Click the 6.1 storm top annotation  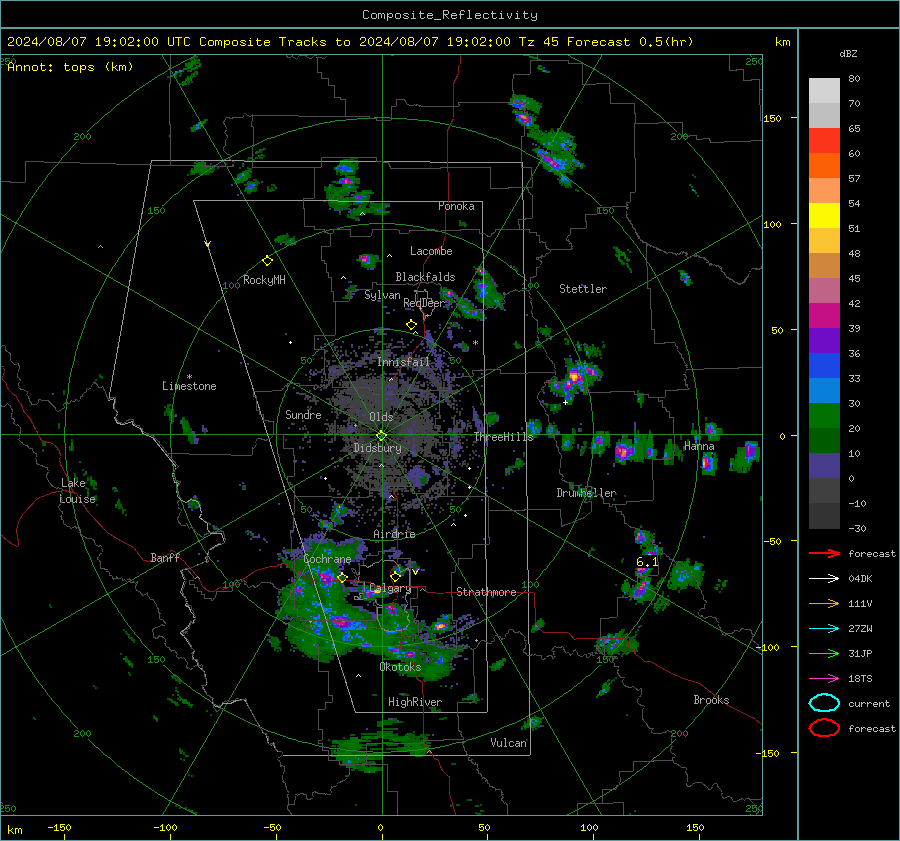pyautogui.click(x=647, y=562)
